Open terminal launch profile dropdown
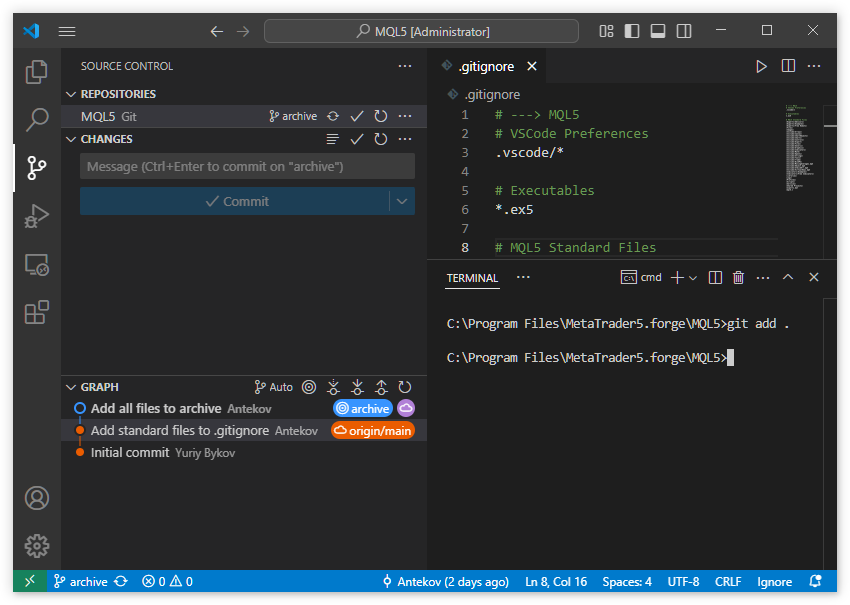Viewport: 850px width, 605px height. [693, 278]
